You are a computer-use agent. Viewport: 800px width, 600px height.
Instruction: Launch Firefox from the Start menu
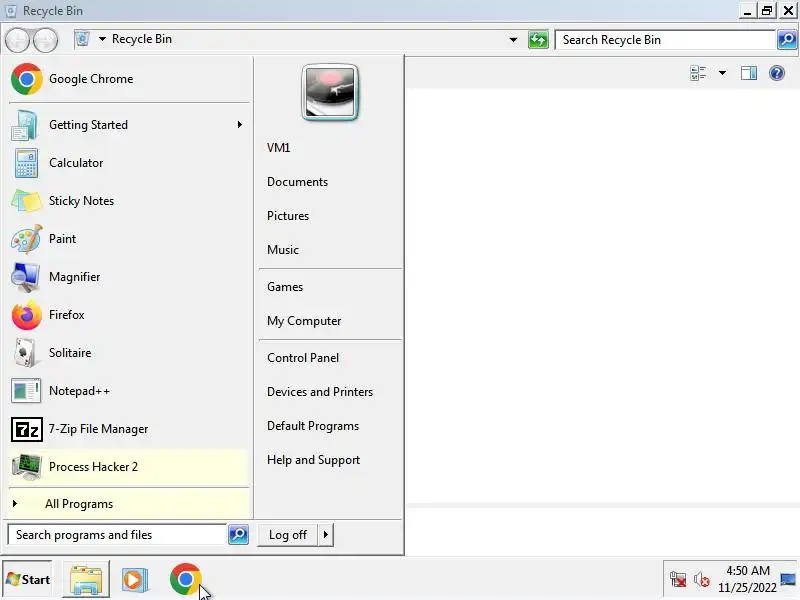pos(129,315)
